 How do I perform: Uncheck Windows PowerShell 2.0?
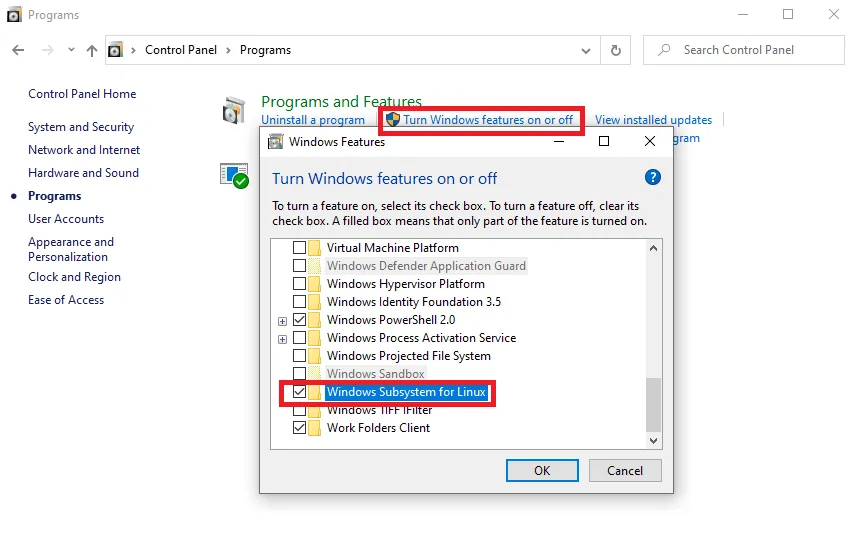click(x=299, y=320)
